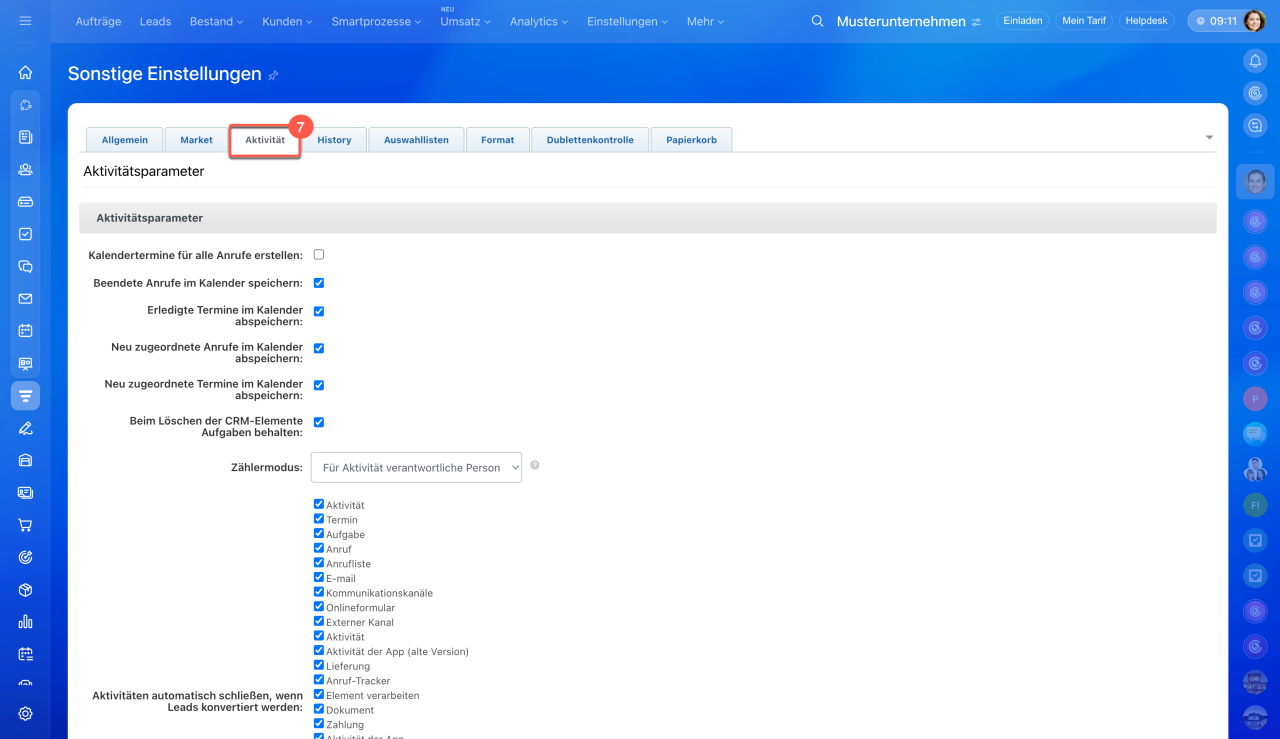The height and width of the screenshot is (739, 1280).
Task: Open the calendar icon in left sidebar
Action: [x=25, y=331]
